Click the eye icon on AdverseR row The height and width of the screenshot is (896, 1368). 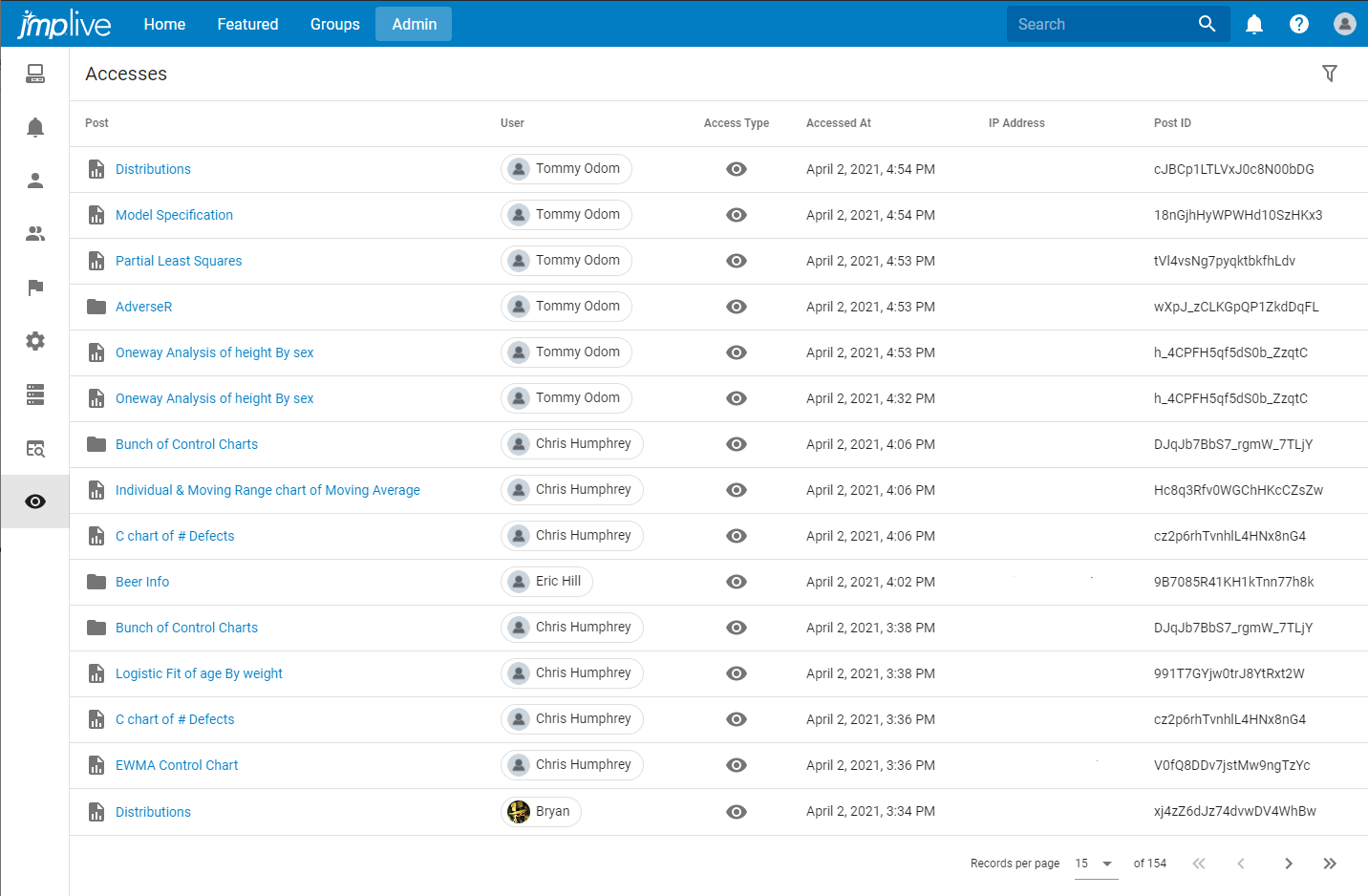736,307
